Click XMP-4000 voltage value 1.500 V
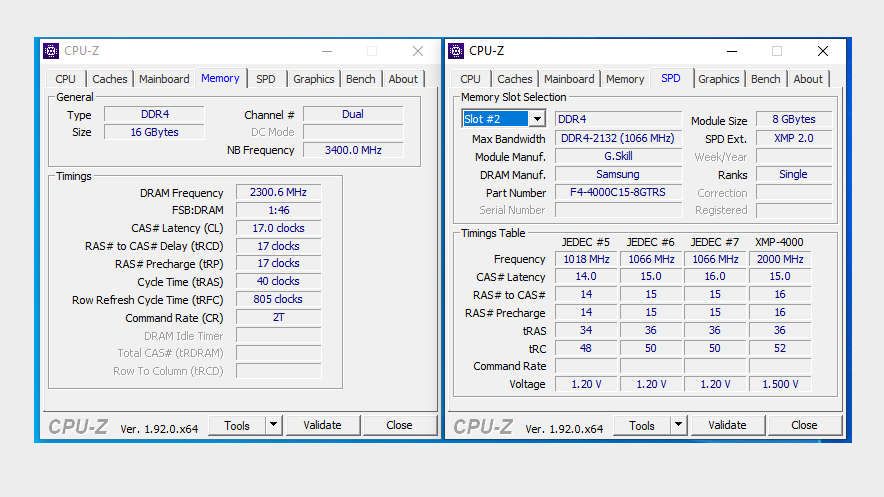884x497 pixels. [780, 384]
